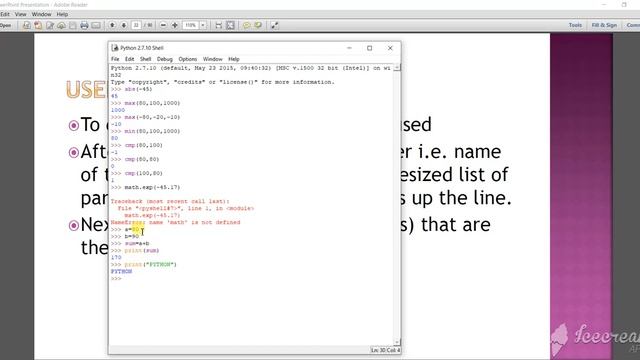
Task: Open Adobe Reader View menu
Action: pyautogui.click(x=20, y=14)
